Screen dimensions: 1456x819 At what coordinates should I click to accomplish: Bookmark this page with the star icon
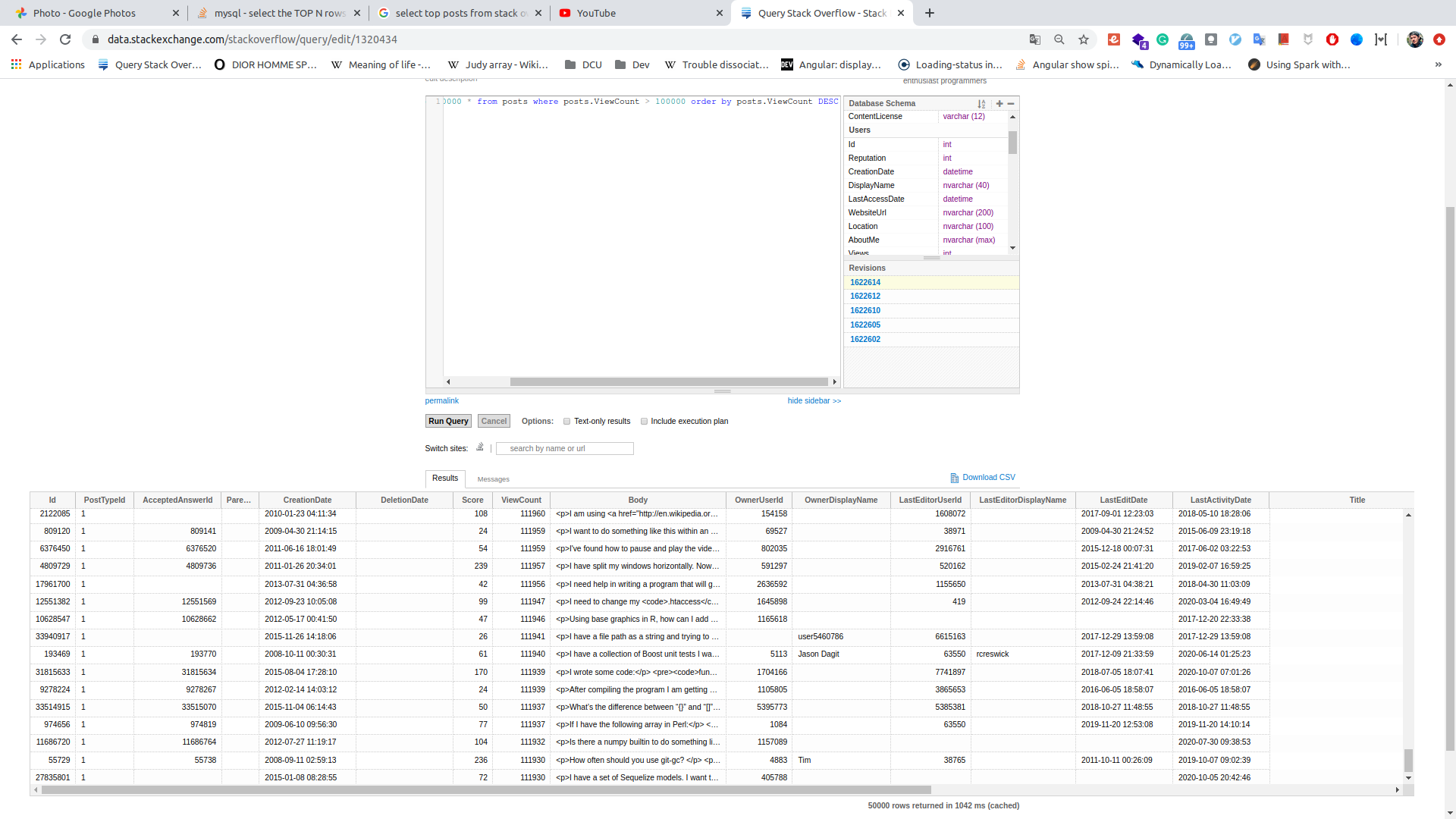click(x=1084, y=39)
